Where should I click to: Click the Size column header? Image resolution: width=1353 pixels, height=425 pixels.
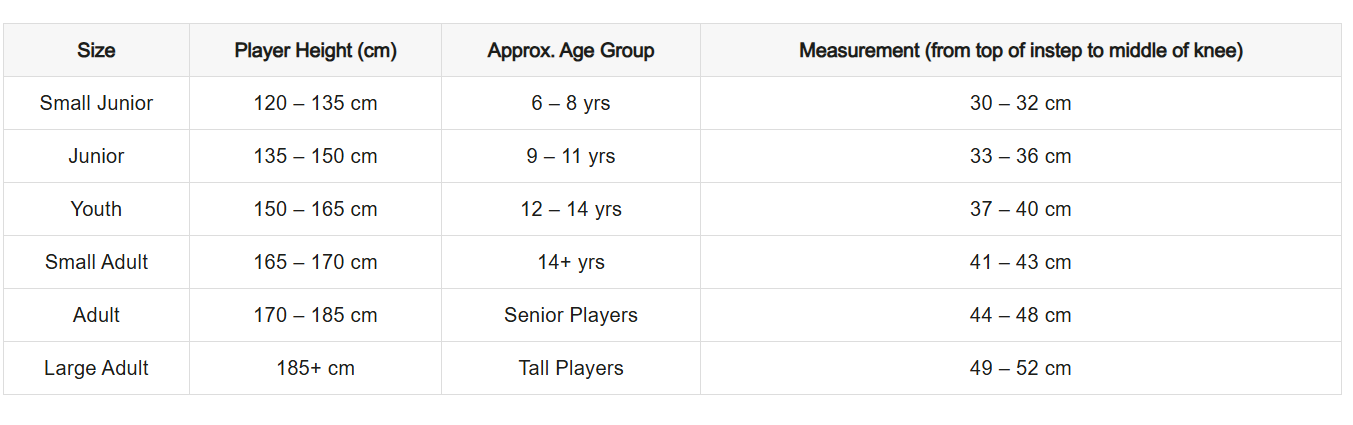tap(96, 50)
